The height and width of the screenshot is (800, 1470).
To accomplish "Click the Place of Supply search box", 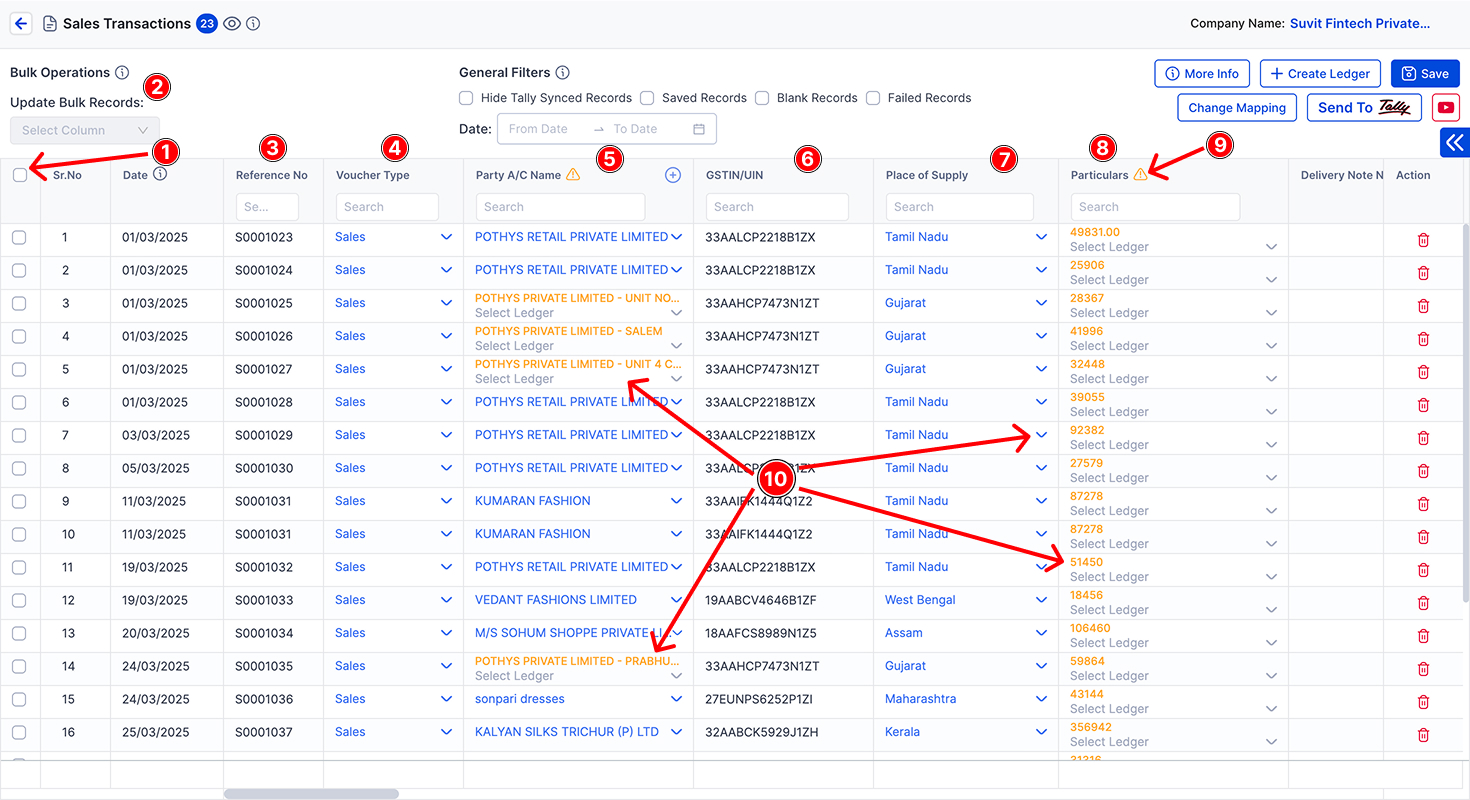I will 959,207.
